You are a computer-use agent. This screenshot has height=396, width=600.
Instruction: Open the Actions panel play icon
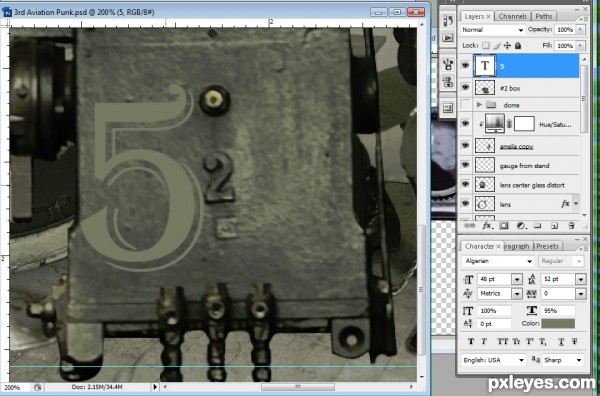point(448,37)
